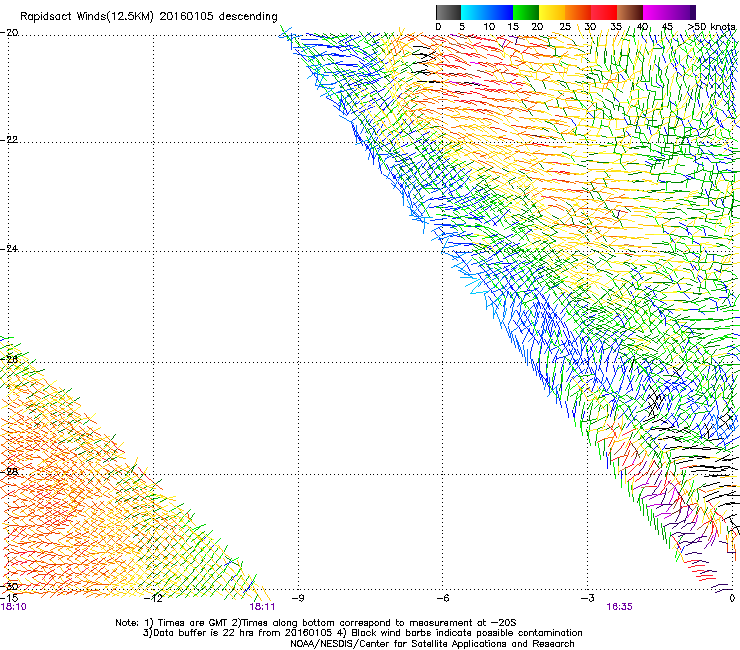Click the -9 longitude axis label
Image resolution: width=740 pixels, height=650 pixels.
click(298, 598)
